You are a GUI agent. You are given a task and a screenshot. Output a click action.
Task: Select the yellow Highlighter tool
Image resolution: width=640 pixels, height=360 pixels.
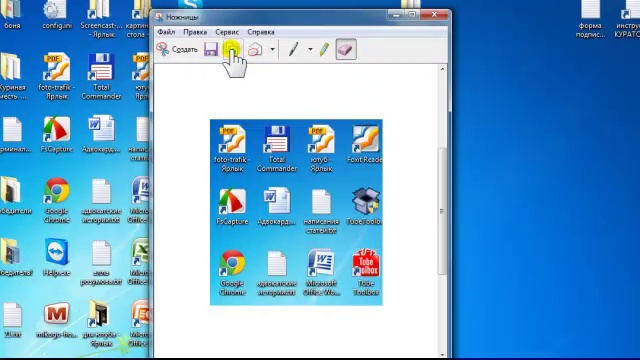point(324,49)
